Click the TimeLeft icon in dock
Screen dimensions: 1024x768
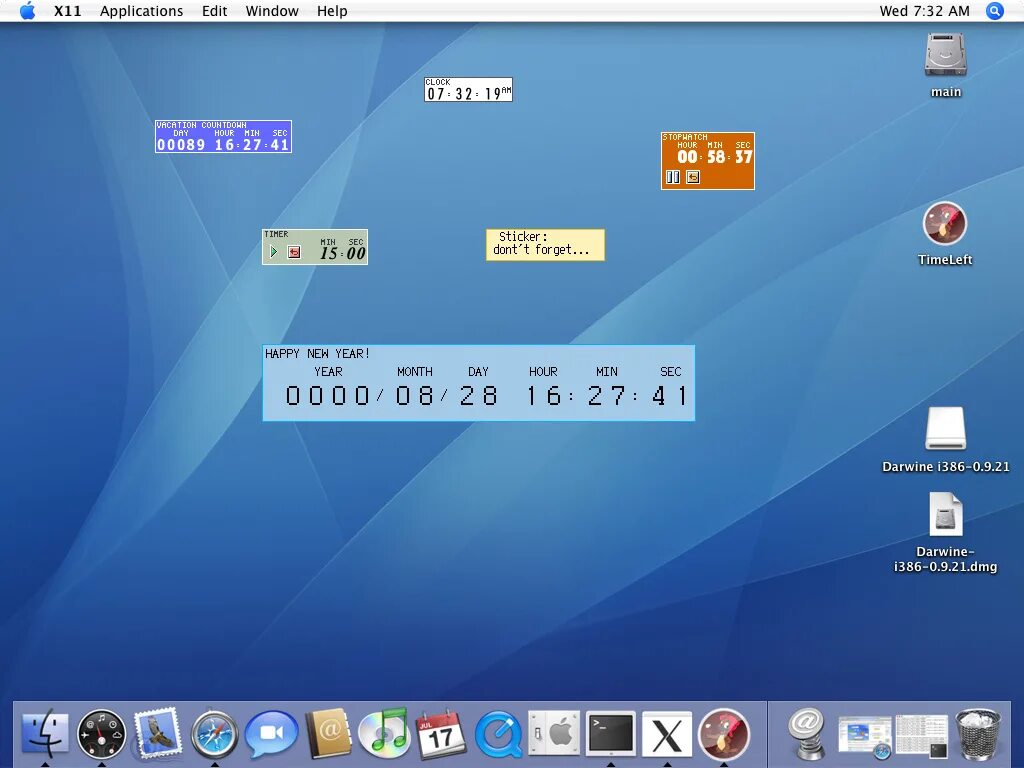click(724, 733)
